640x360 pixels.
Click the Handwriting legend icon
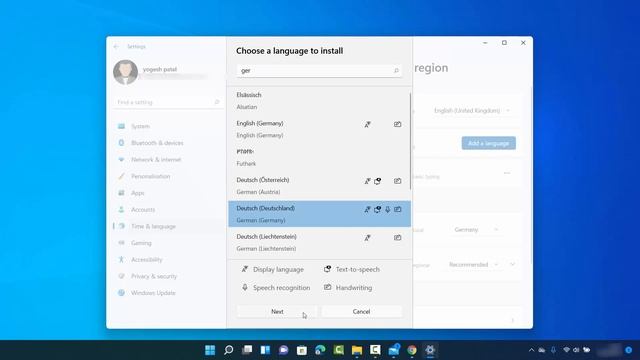(327, 287)
